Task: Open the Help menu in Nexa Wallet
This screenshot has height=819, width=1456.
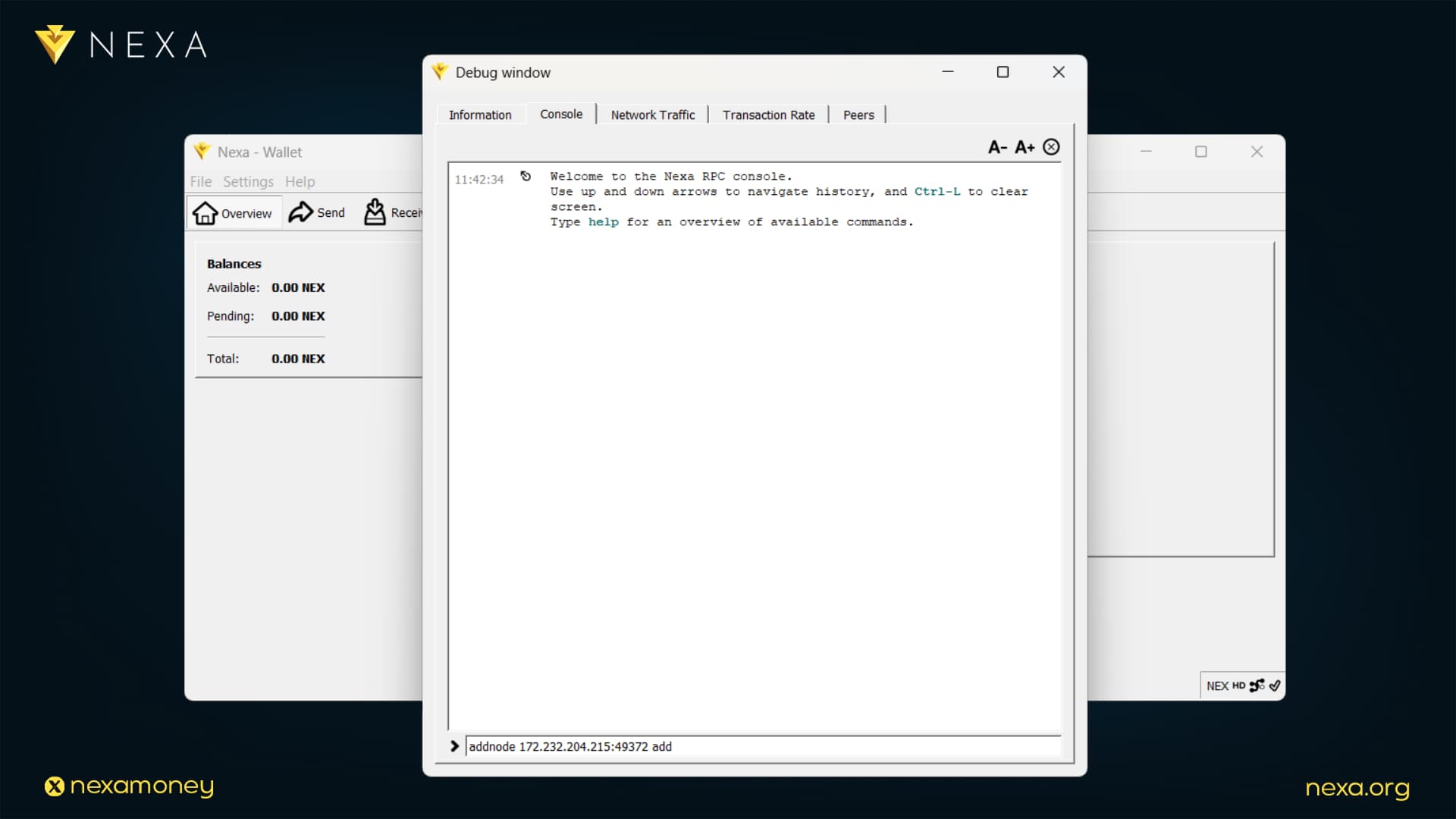Action: click(x=300, y=181)
